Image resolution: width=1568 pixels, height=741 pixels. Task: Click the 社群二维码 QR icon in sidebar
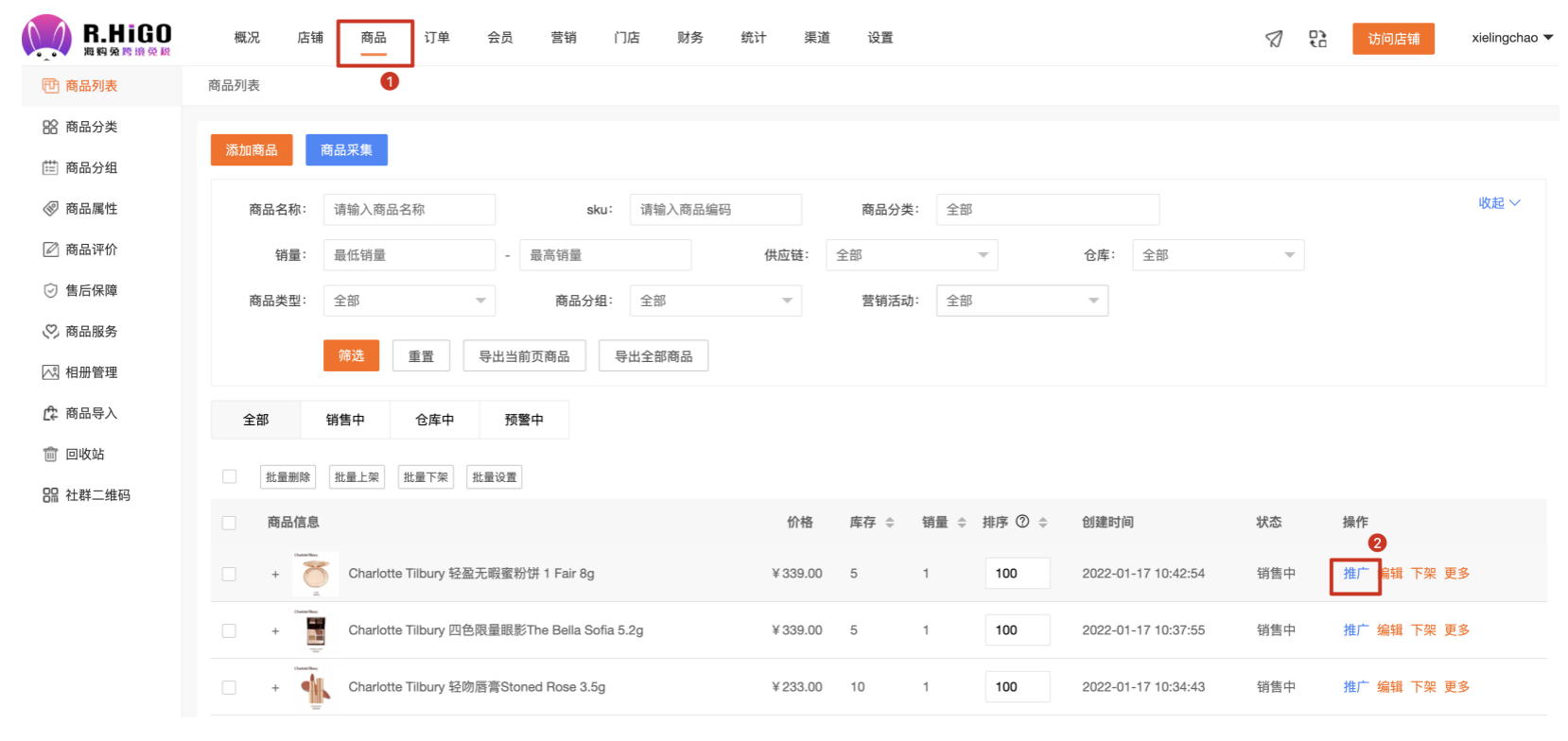tap(50, 495)
